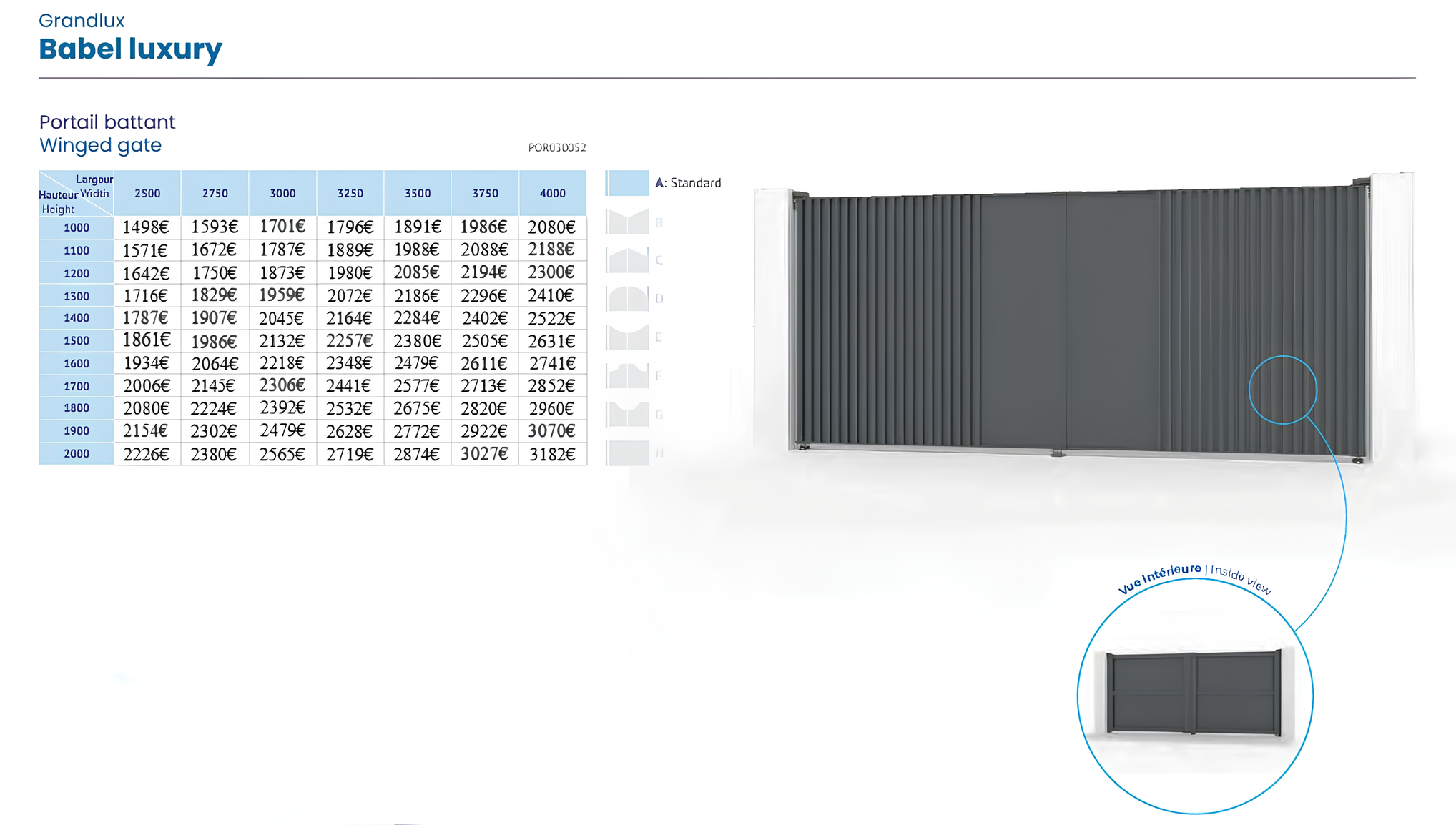Viewport: 1456px width, 825px height.
Task: Select gate shape G with dipped center top
Action: click(627, 414)
